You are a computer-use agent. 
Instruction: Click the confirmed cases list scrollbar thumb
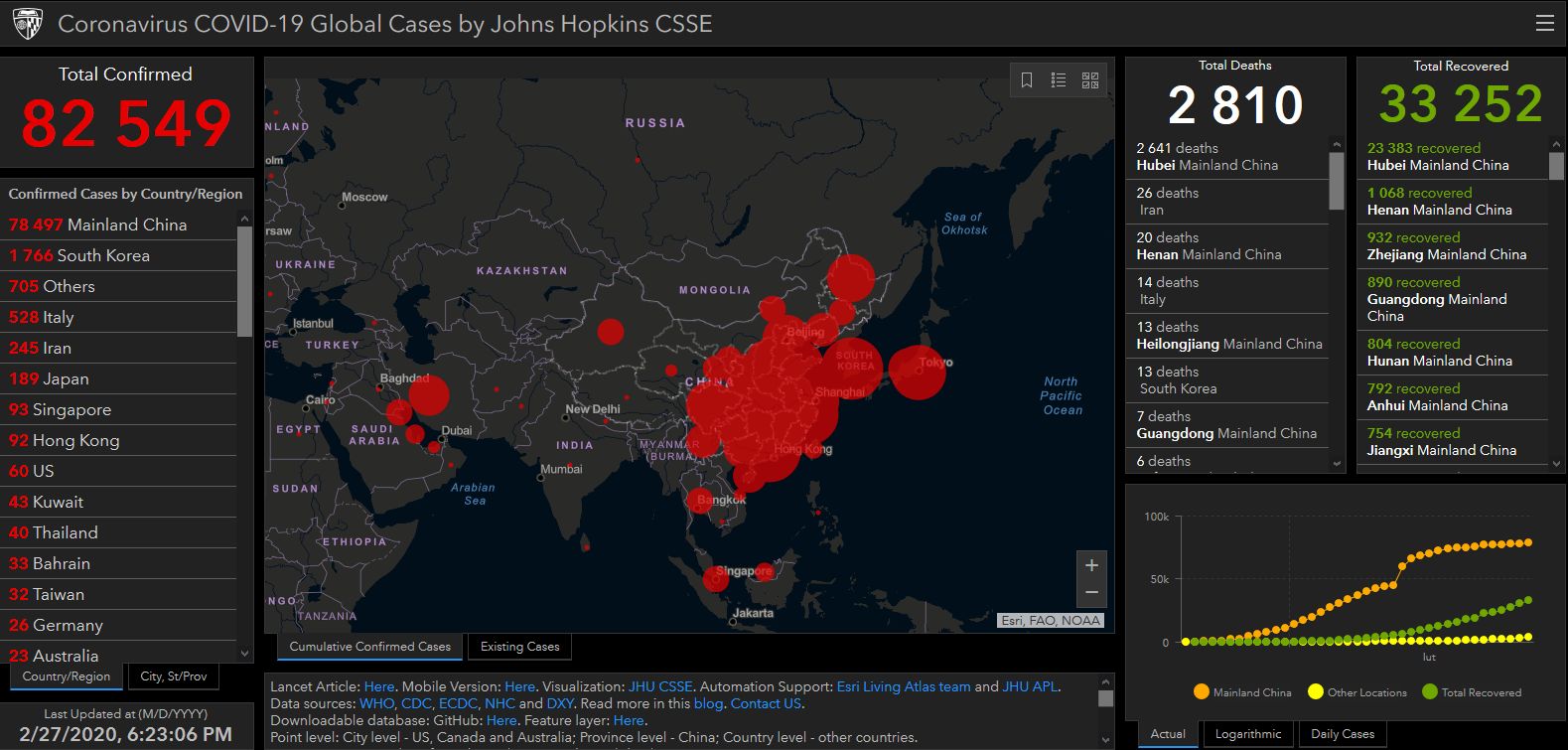245,282
